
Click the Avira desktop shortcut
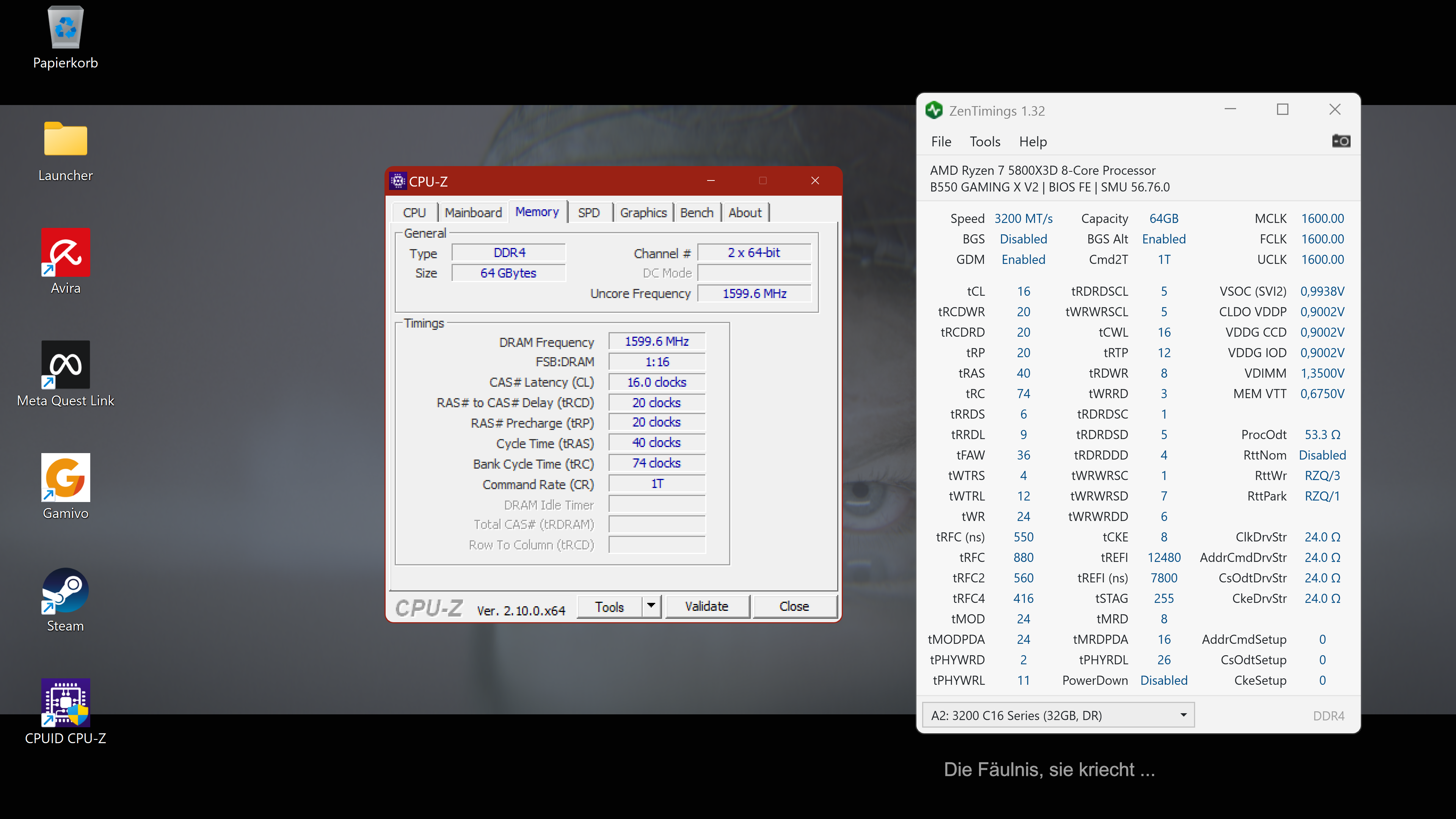[66, 252]
